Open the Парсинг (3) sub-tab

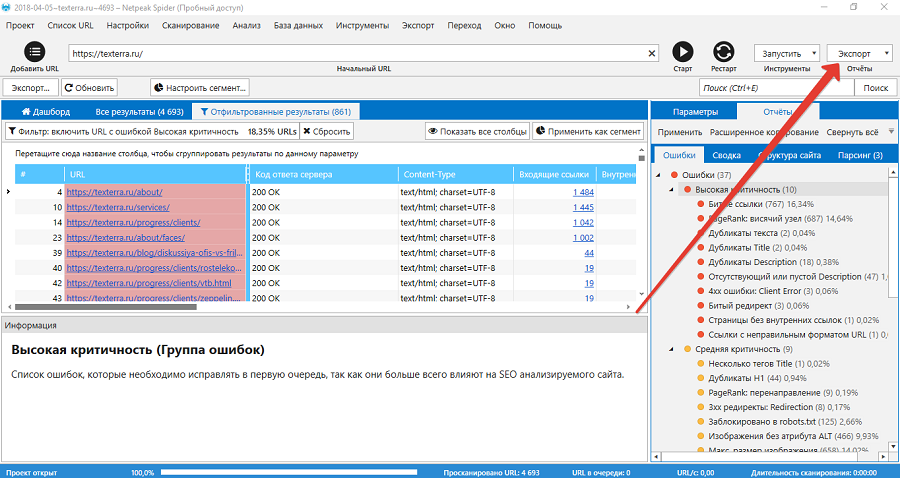pyautogui.click(x=860, y=155)
